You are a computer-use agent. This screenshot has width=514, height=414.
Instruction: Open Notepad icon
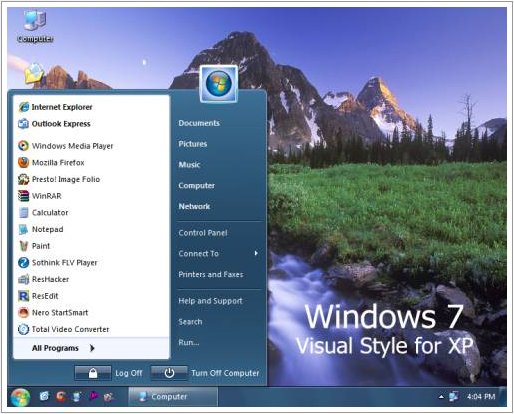pyautogui.click(x=23, y=229)
